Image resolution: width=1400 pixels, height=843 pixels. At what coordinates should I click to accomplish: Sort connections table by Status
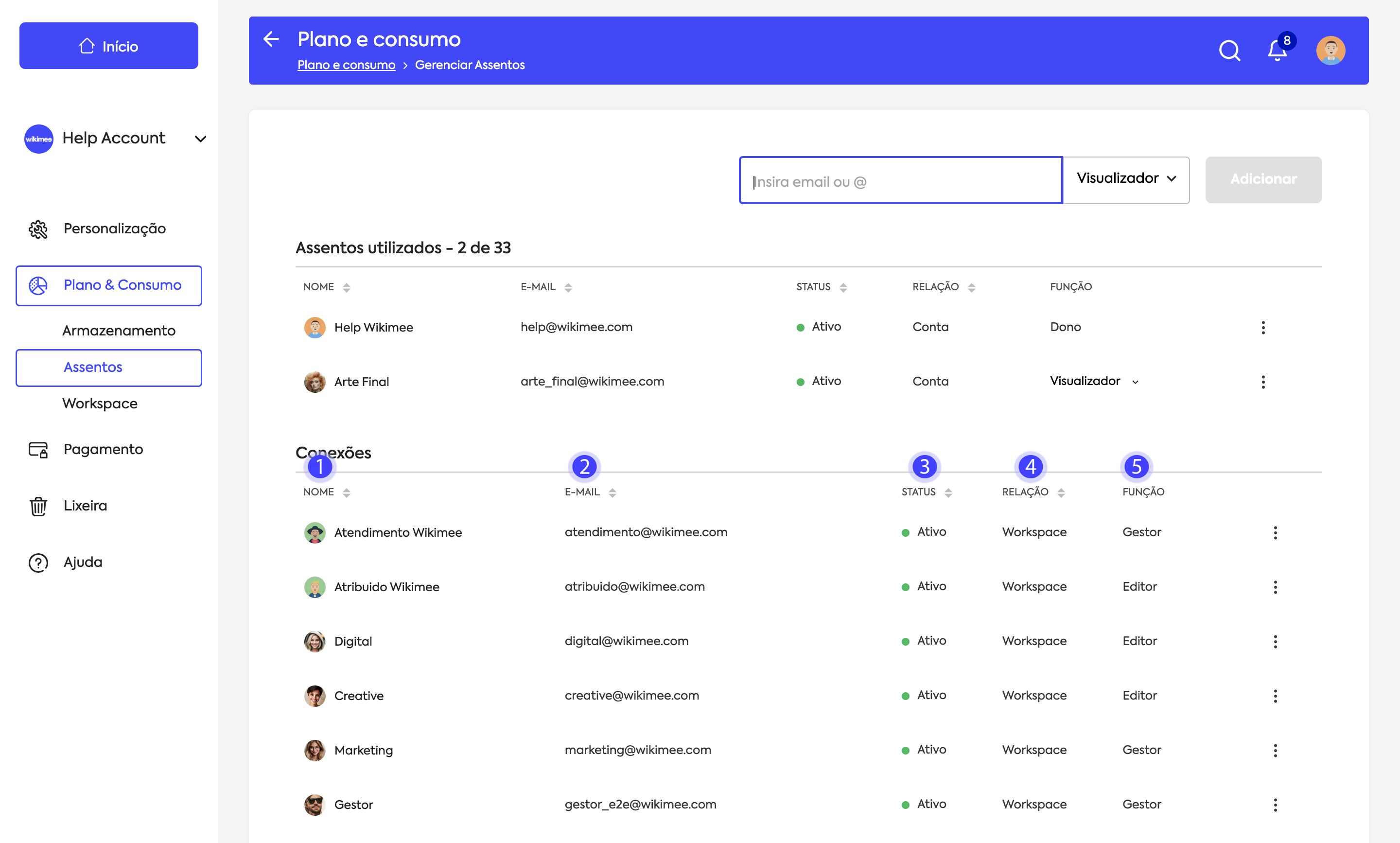pyautogui.click(x=948, y=492)
